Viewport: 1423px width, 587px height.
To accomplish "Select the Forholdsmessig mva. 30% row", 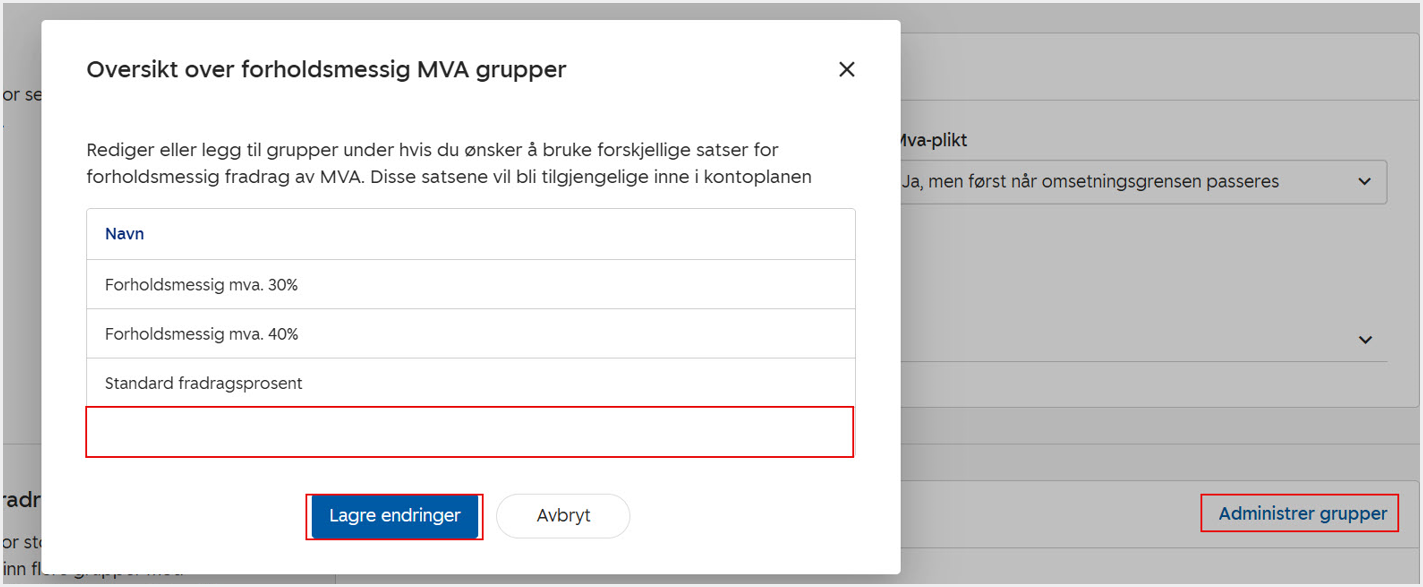I will pyautogui.click(x=470, y=285).
